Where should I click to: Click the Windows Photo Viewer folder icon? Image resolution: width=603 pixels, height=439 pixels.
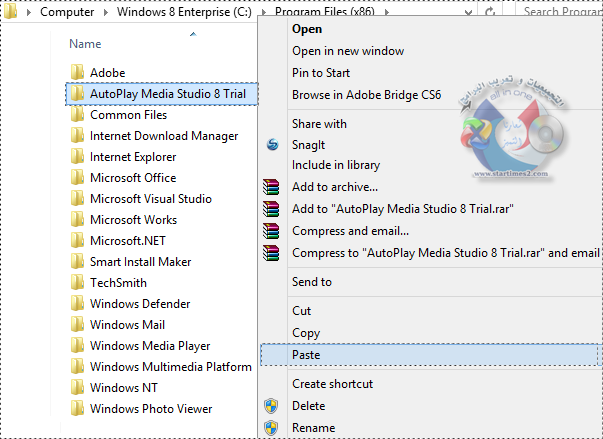[x=77, y=408]
